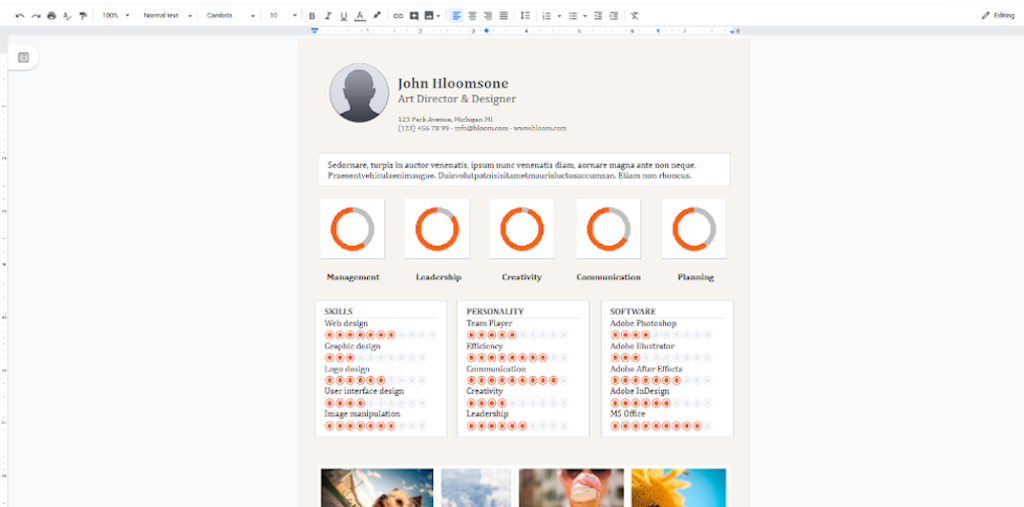Select right align
This screenshot has width=1024, height=507.
(488, 16)
